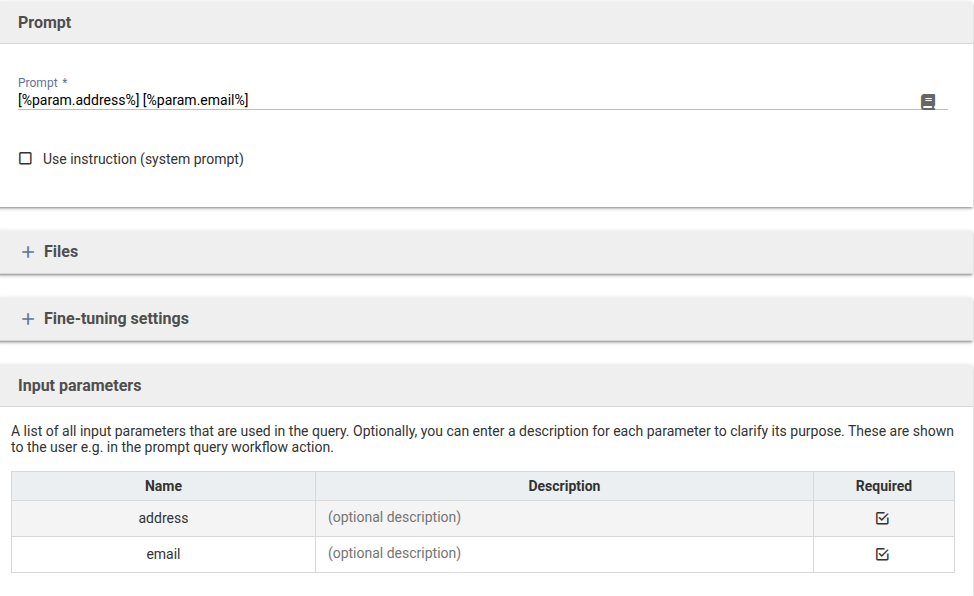The image size is (974, 596).
Task: Expand the Files section title
Action: point(61,252)
